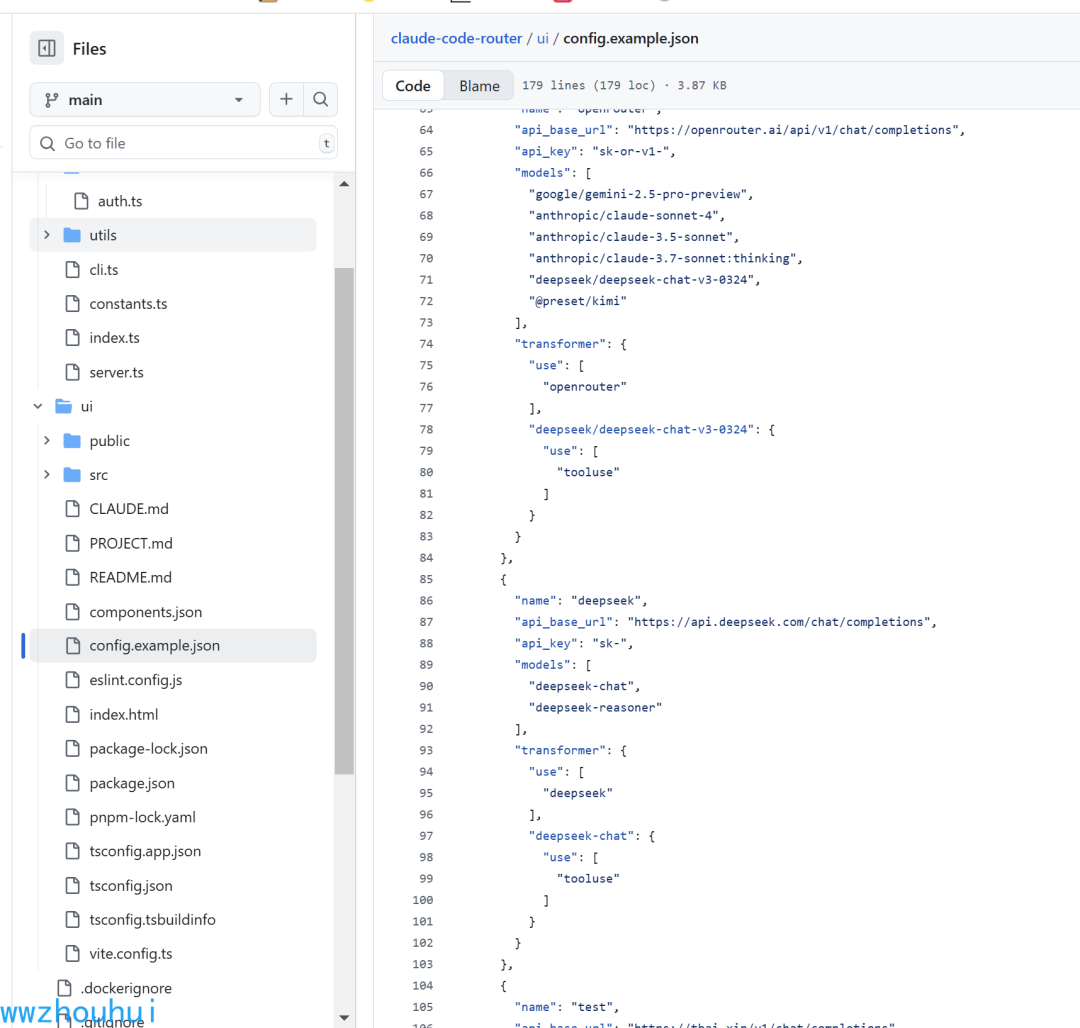Open the ui breadcrumb link
Screen dimensions: 1080x1028
point(543,39)
